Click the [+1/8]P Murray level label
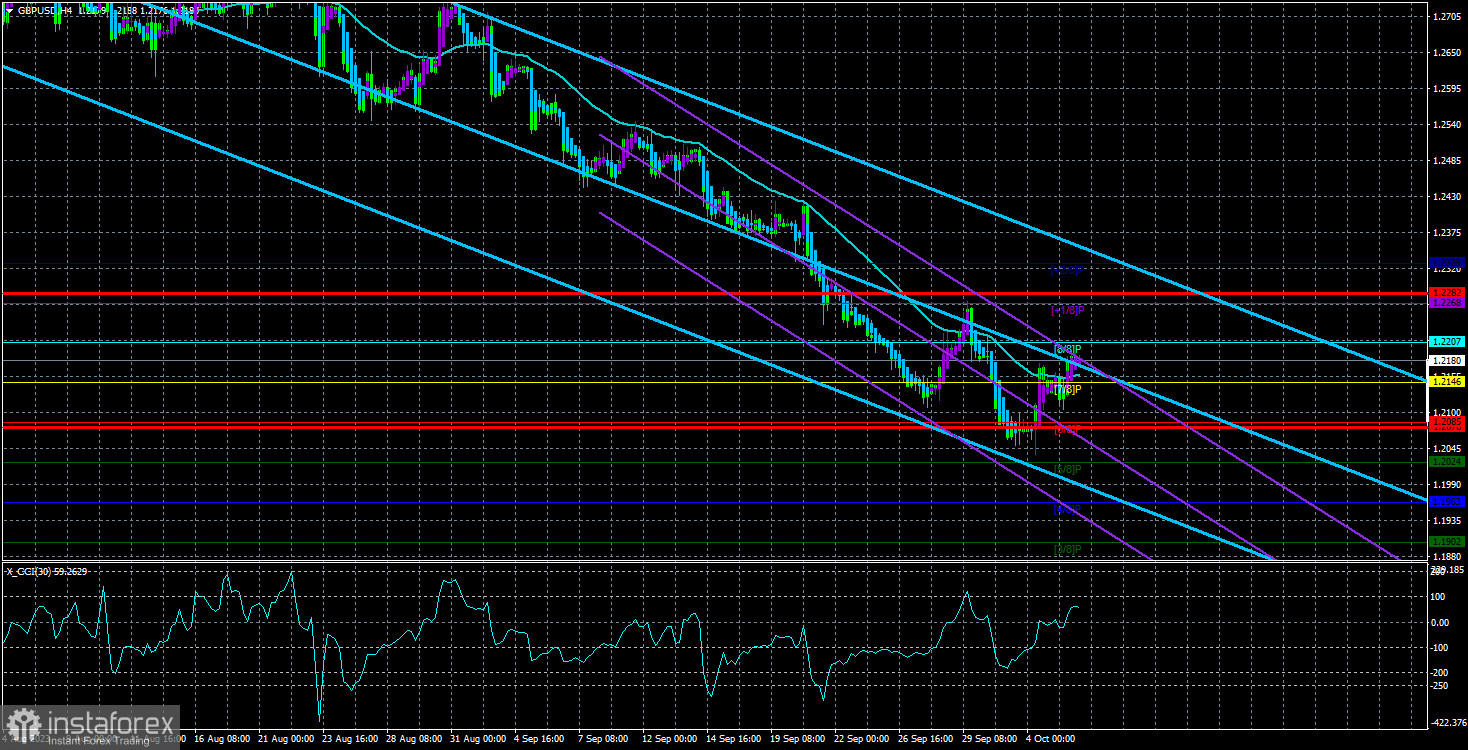Image resolution: width=1468 pixels, height=750 pixels. point(1068,310)
